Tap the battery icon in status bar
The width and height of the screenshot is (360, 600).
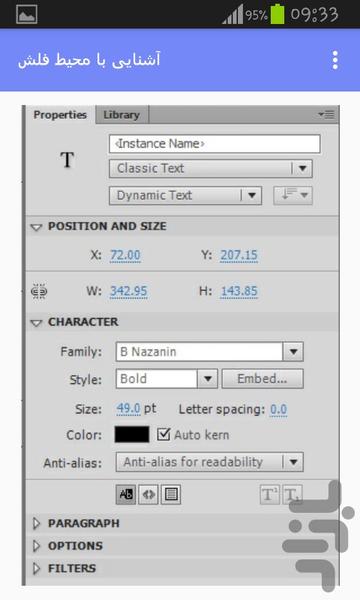(278, 14)
